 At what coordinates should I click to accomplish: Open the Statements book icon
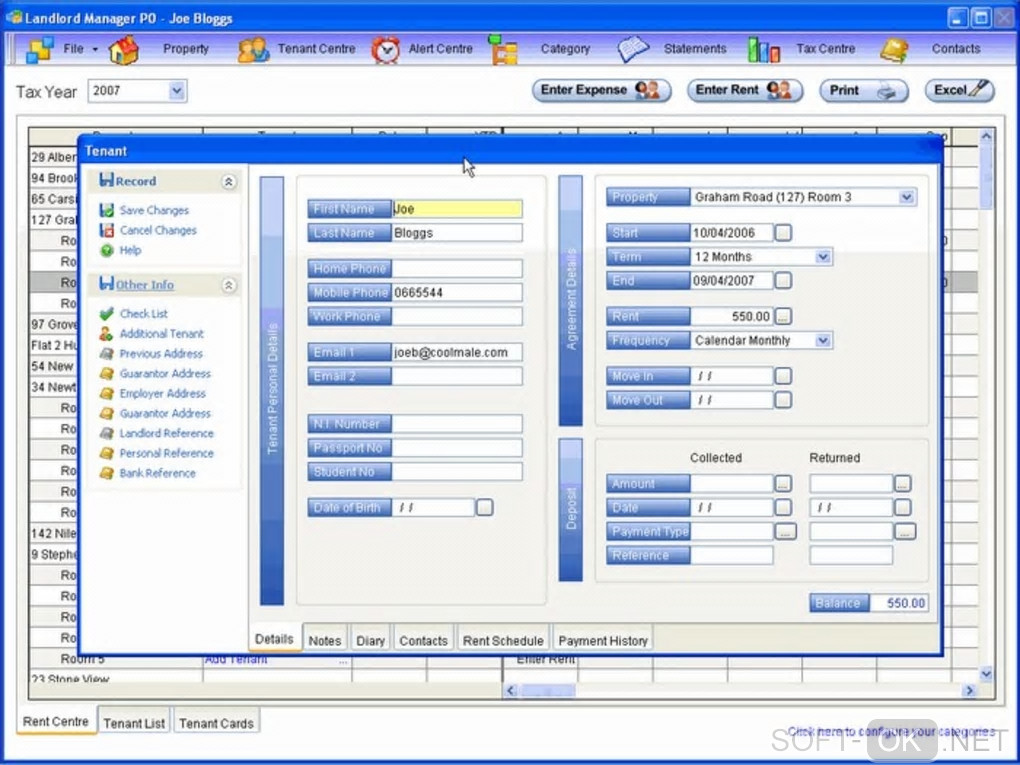[633, 49]
